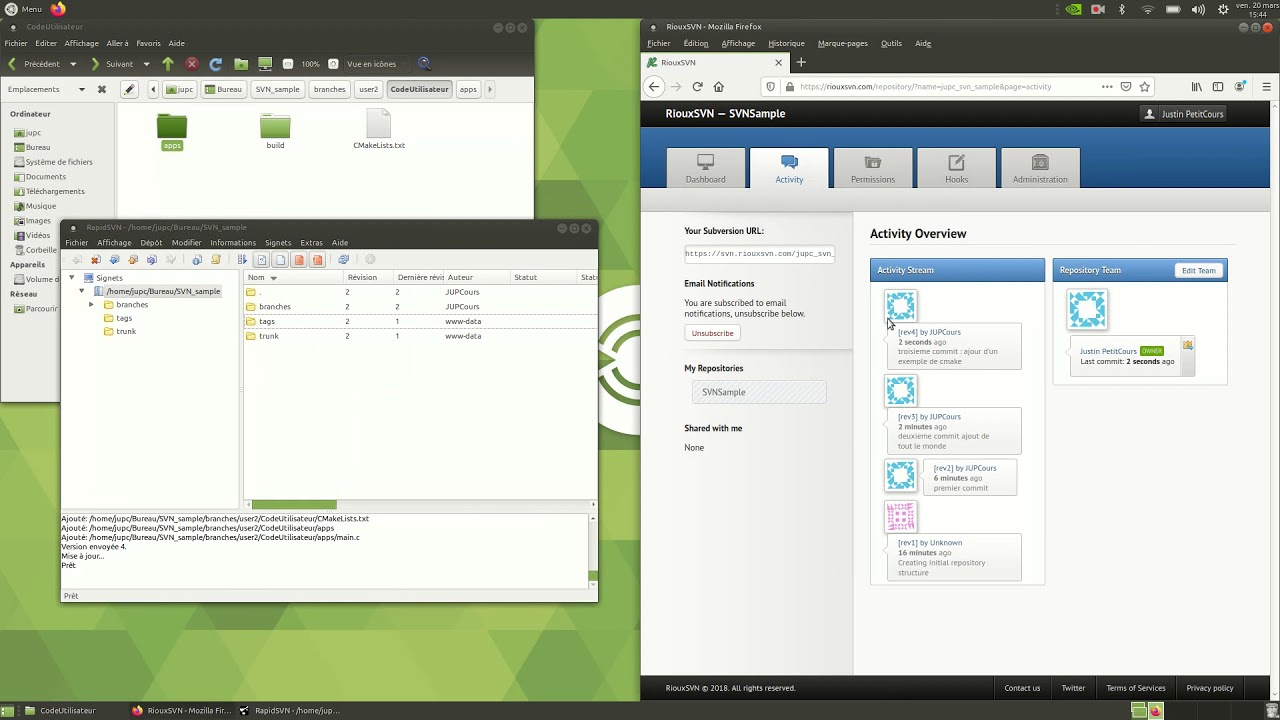Open the Administration tab

point(1040,168)
